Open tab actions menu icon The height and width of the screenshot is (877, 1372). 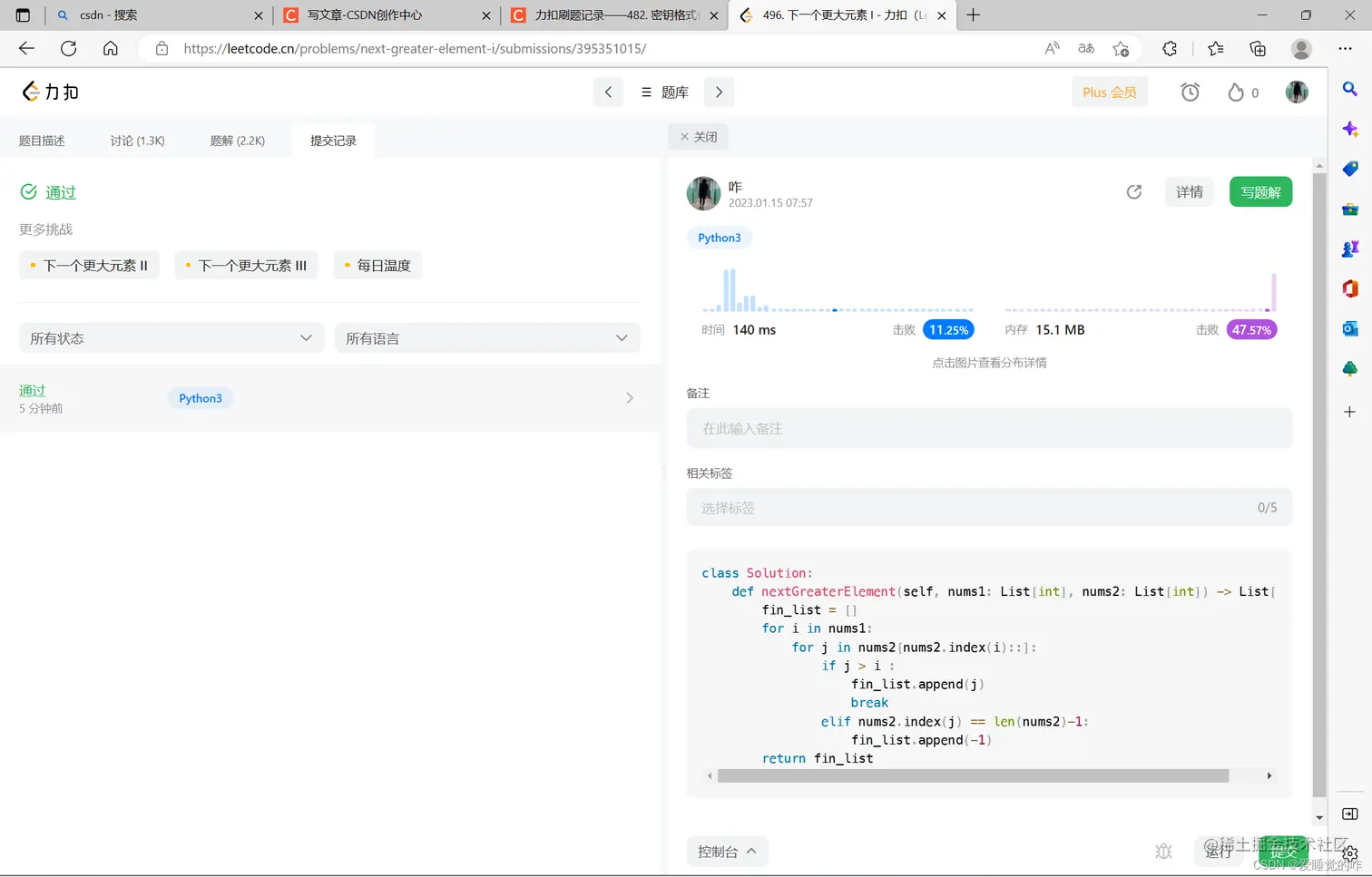tap(23, 15)
